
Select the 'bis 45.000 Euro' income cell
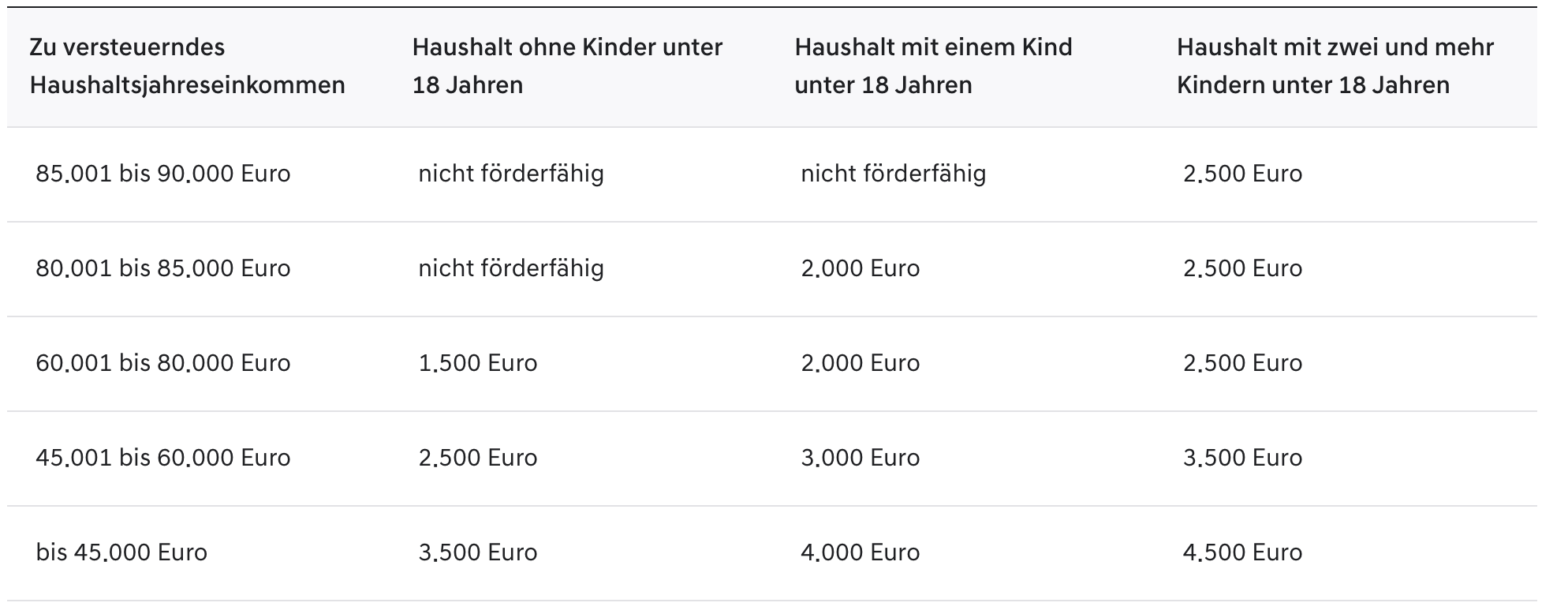click(x=121, y=552)
